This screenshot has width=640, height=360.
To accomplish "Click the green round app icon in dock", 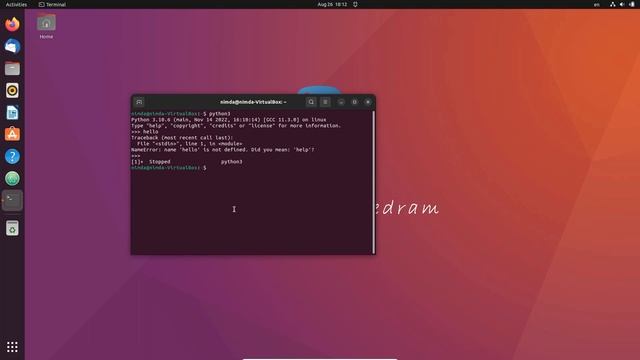I will tap(12, 178).
